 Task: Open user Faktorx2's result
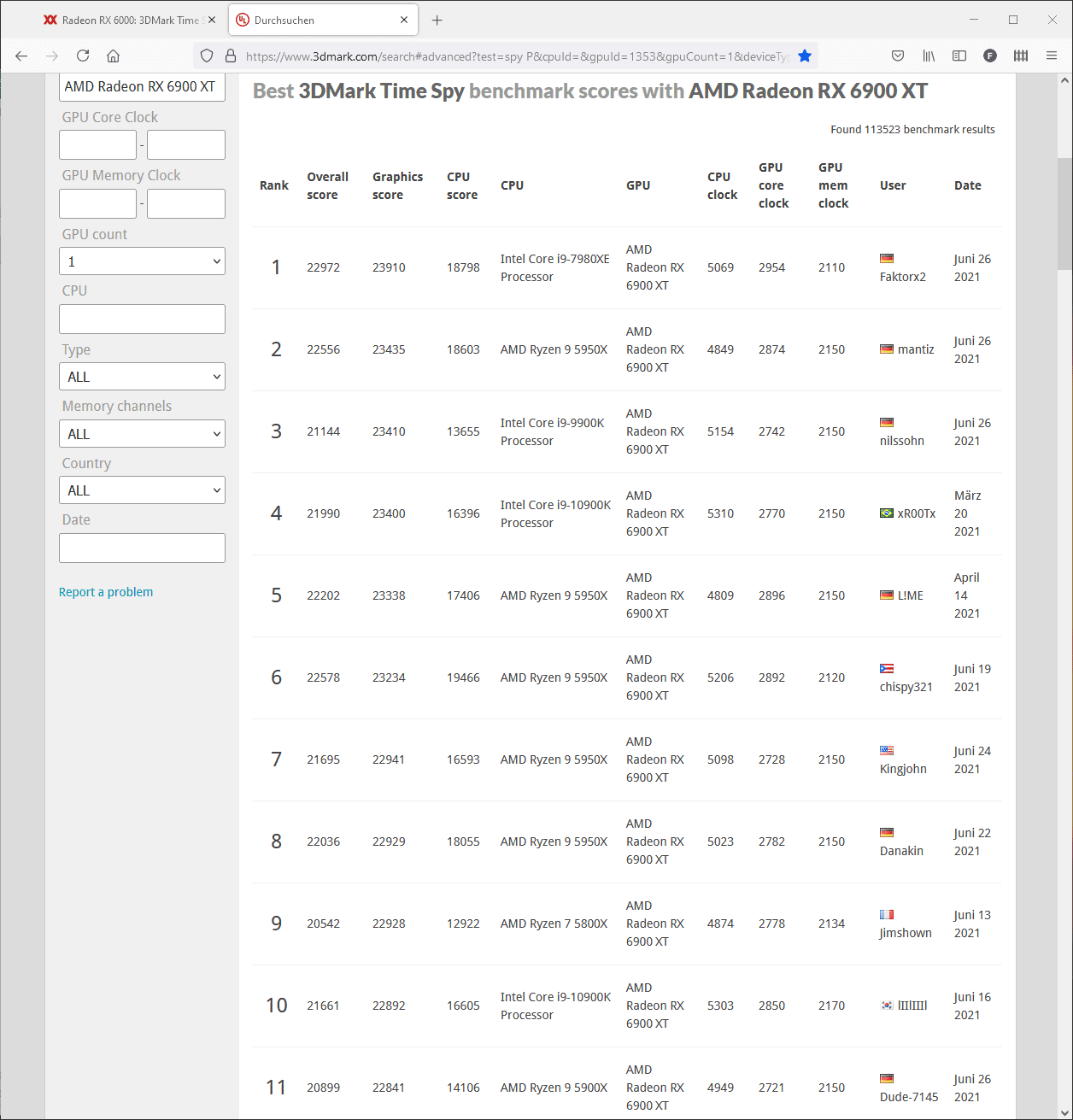click(903, 277)
